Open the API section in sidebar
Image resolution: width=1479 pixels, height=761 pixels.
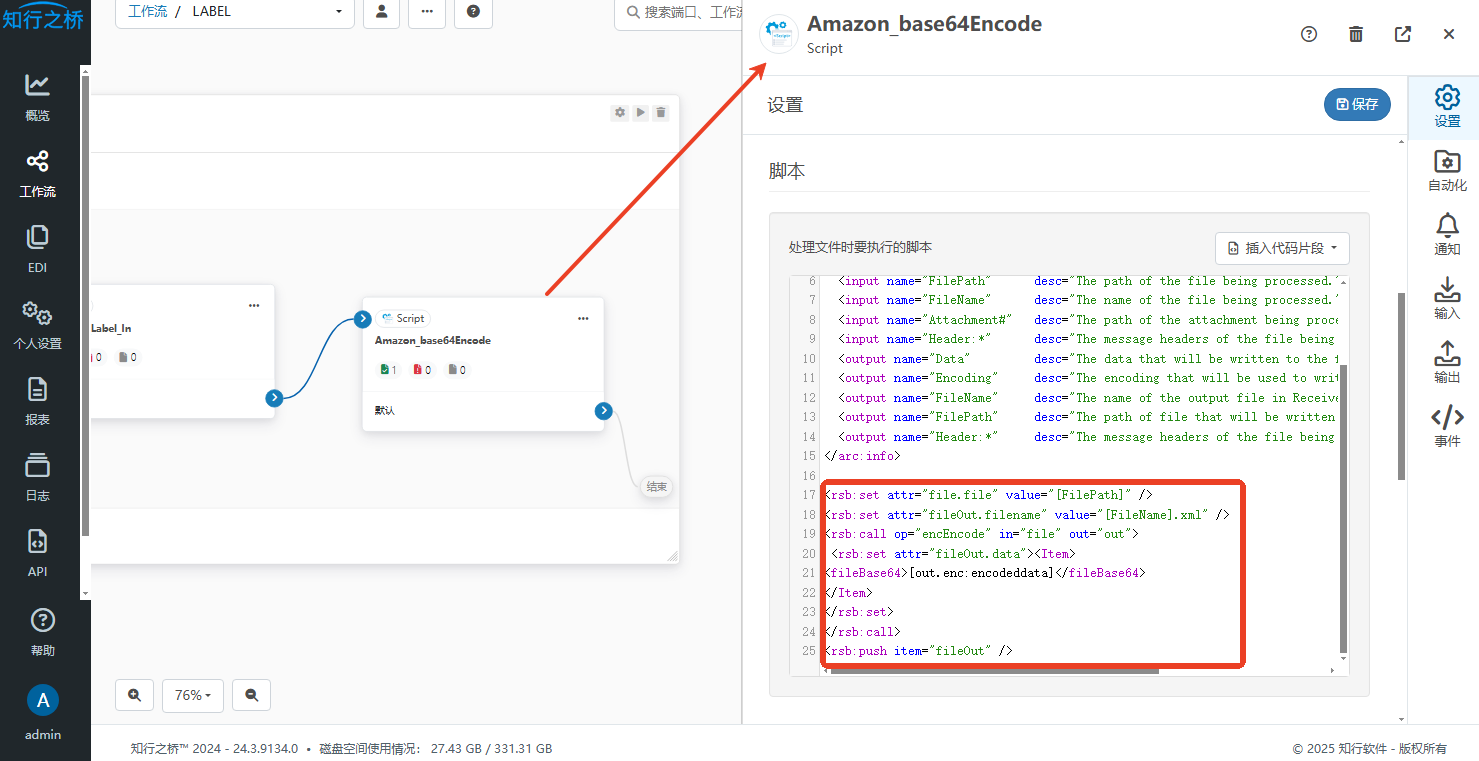37,553
